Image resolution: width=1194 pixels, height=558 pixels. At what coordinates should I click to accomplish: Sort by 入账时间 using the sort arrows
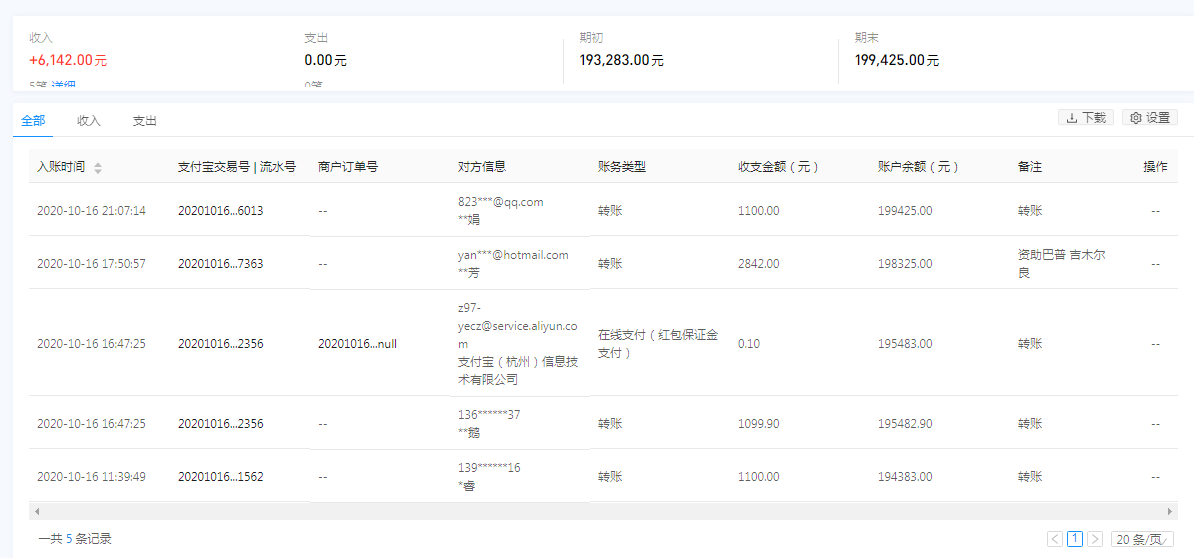point(98,168)
